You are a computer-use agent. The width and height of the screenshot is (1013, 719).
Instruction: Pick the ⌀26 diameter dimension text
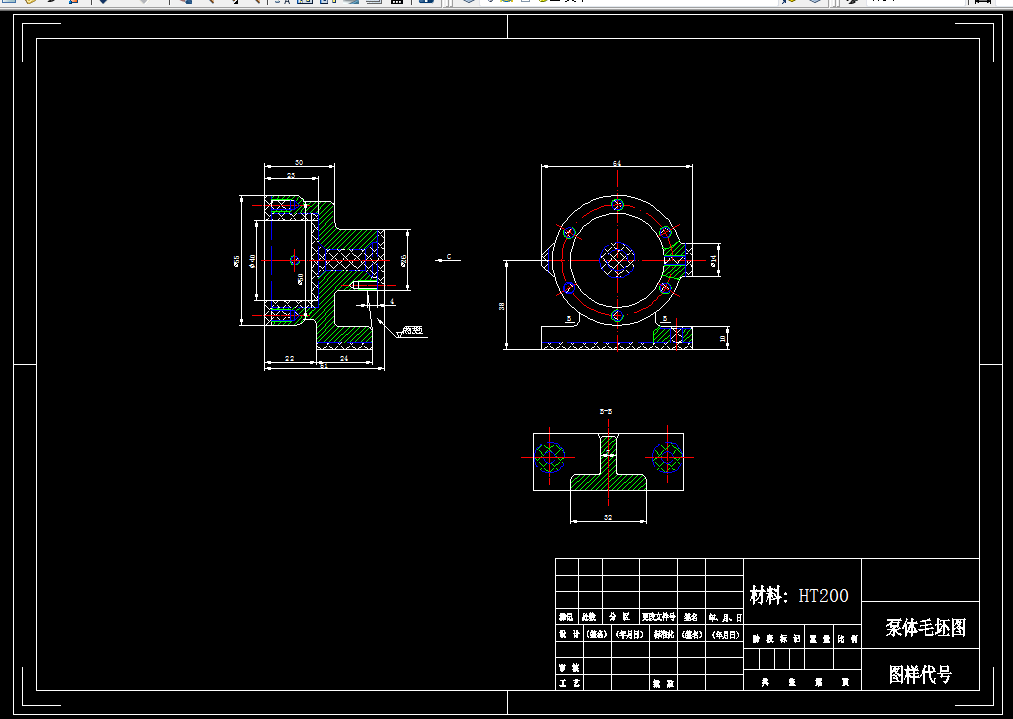[403, 260]
